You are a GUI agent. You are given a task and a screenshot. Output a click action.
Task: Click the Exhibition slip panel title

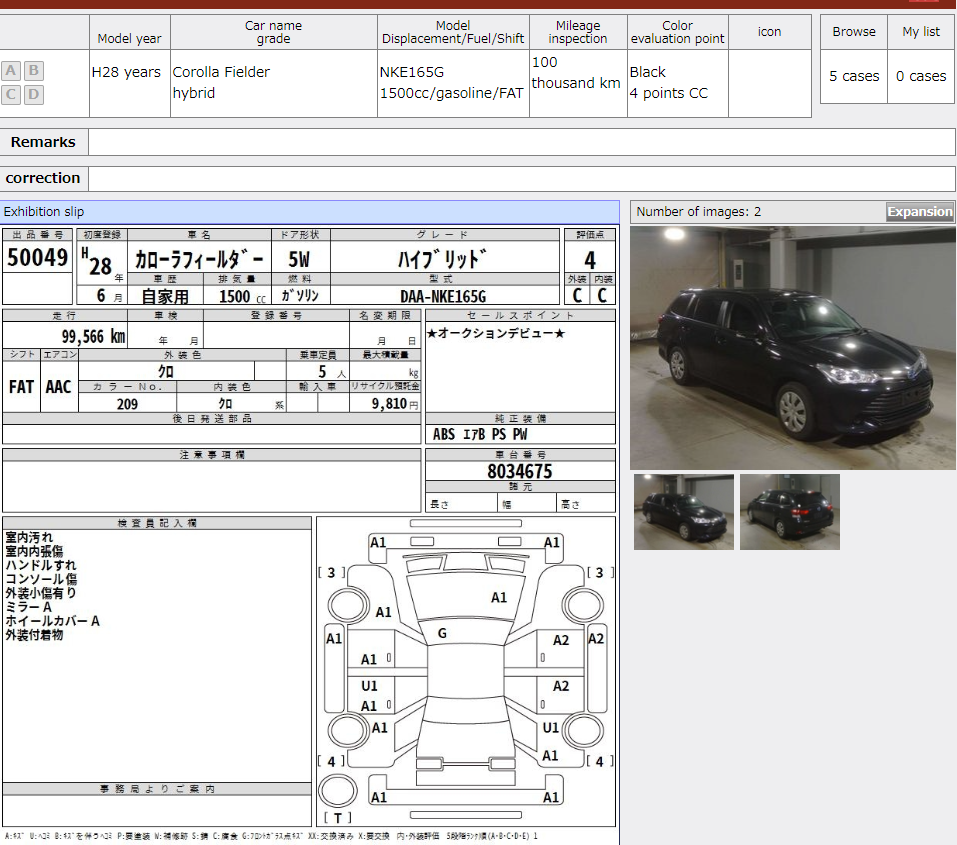pos(47,211)
